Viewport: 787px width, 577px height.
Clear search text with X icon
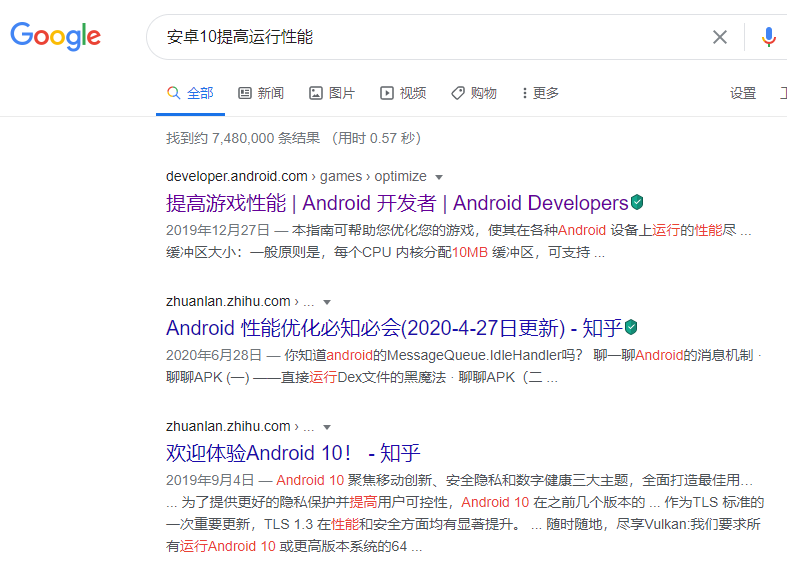point(720,37)
